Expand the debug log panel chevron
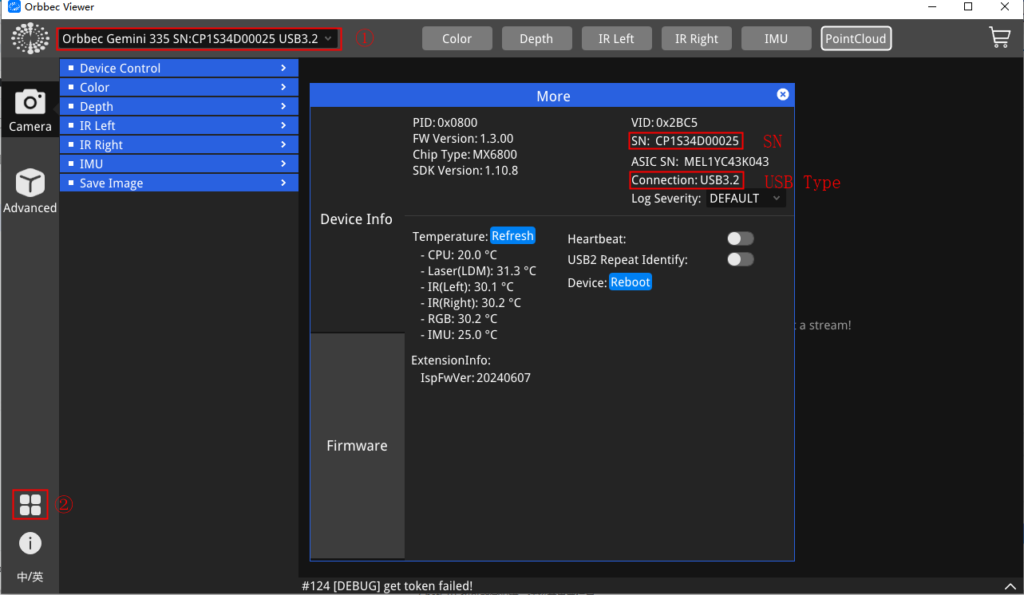Viewport: 1024px width, 595px height. pos(1009,586)
